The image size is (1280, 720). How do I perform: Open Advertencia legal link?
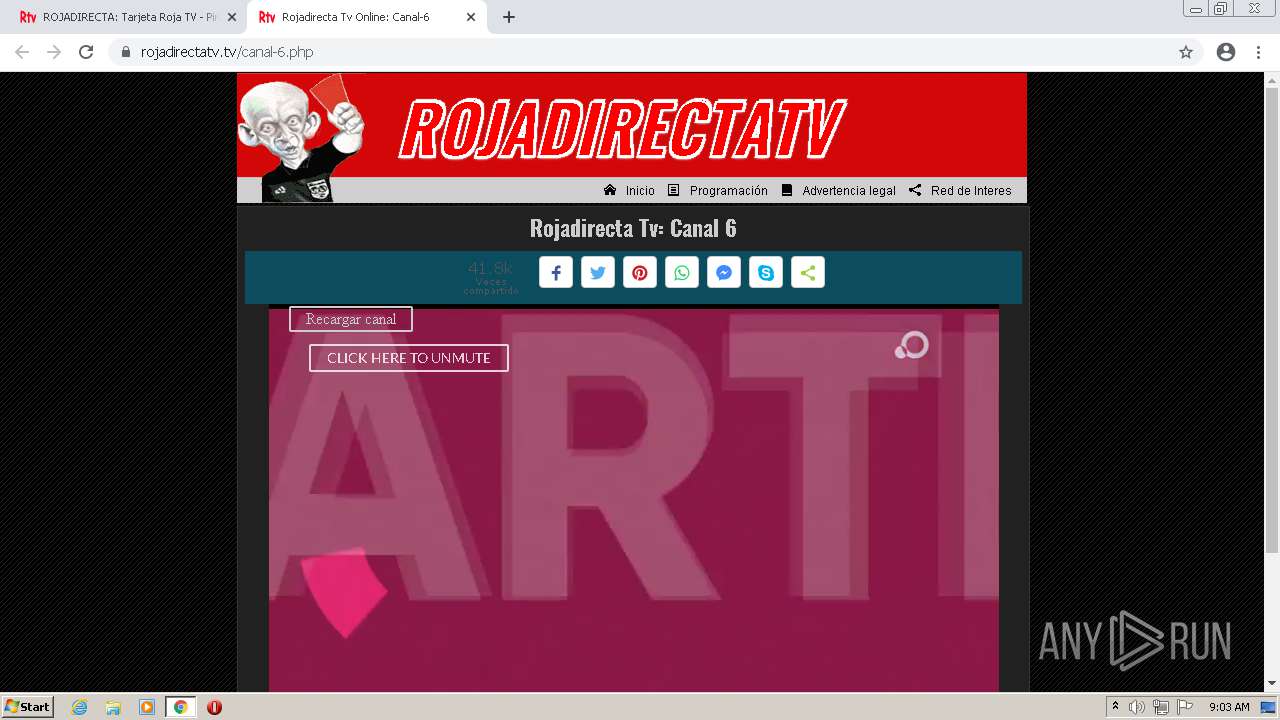849,191
